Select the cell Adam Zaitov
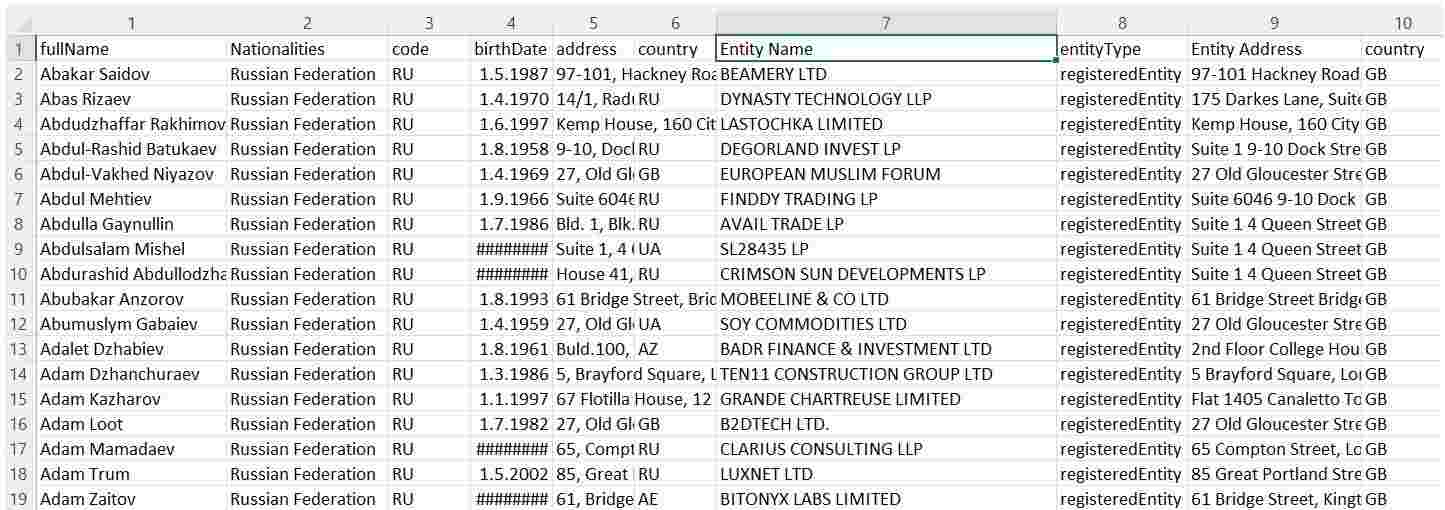1445x510 pixels. point(131,499)
